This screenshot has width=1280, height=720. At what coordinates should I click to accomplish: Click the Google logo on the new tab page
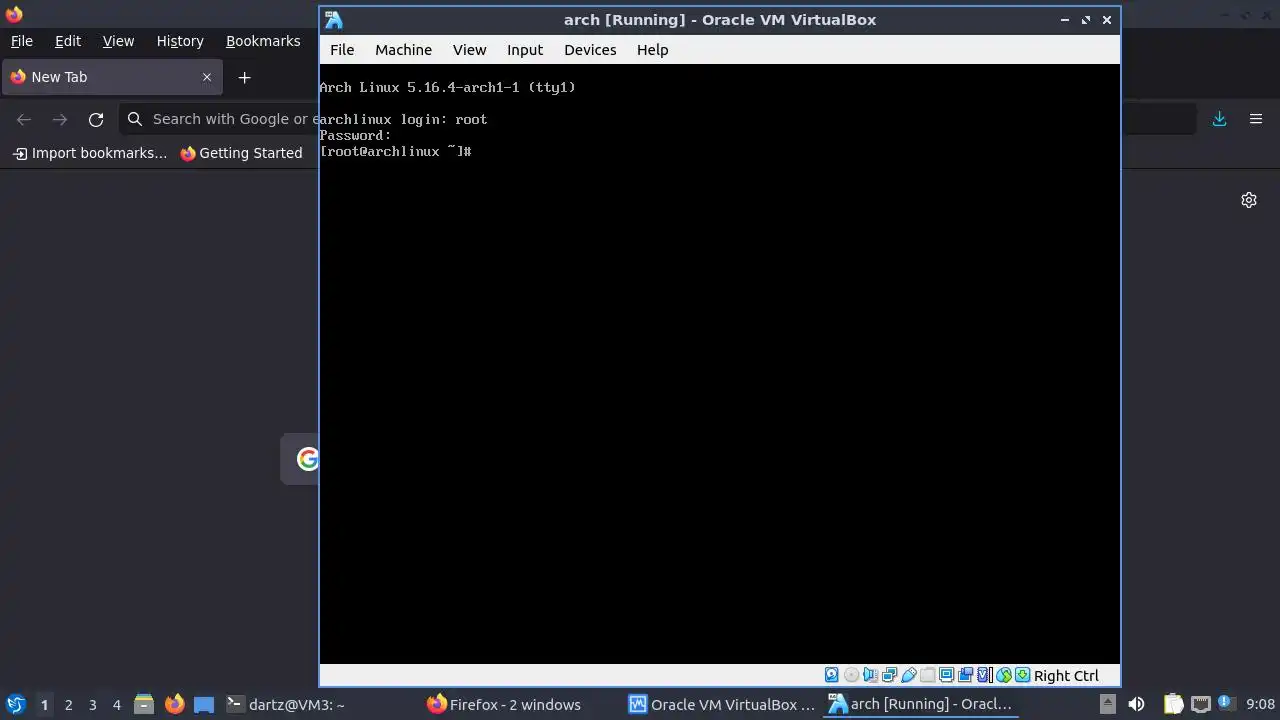coord(307,459)
